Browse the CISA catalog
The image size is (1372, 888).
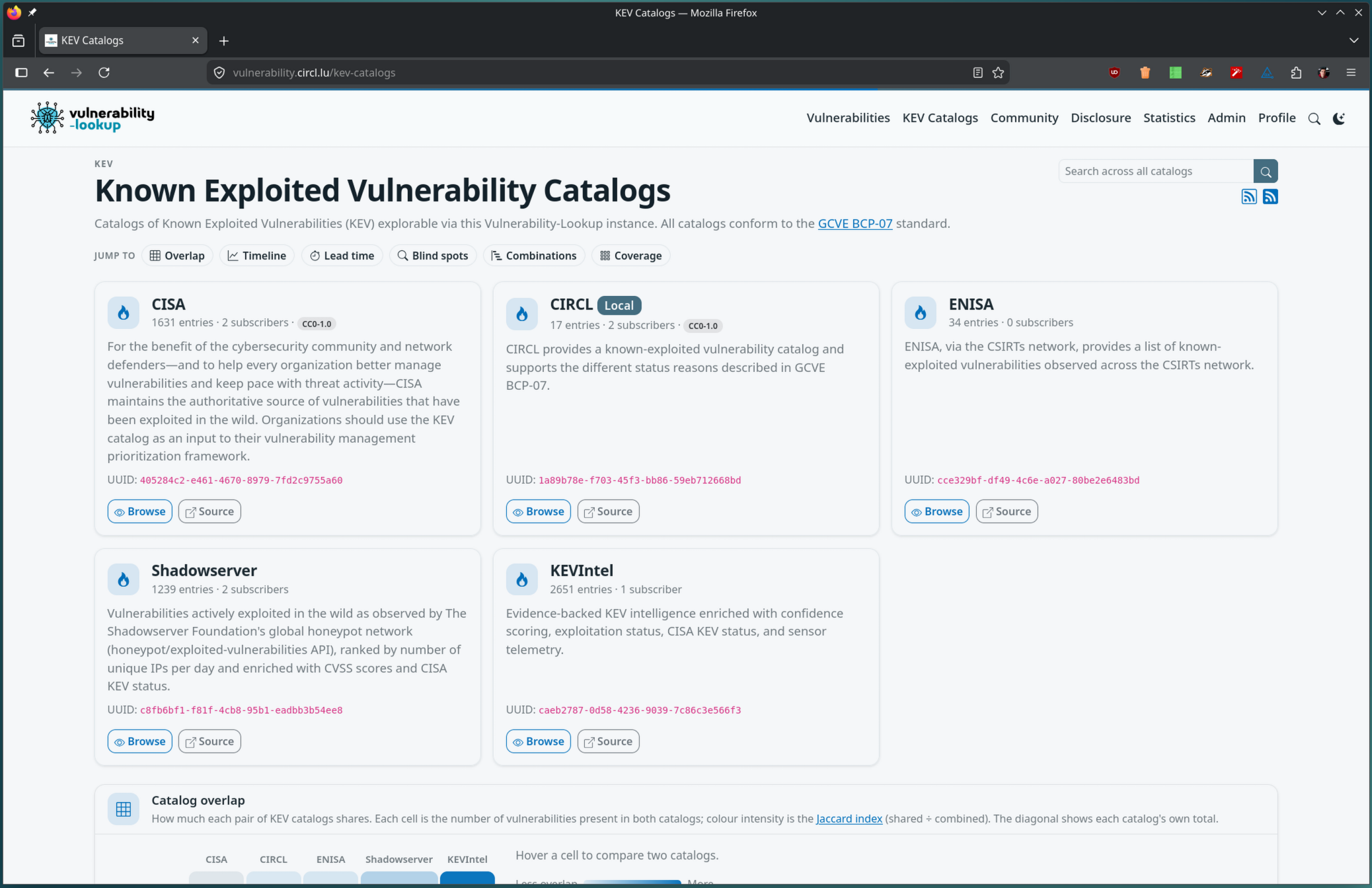(x=140, y=511)
